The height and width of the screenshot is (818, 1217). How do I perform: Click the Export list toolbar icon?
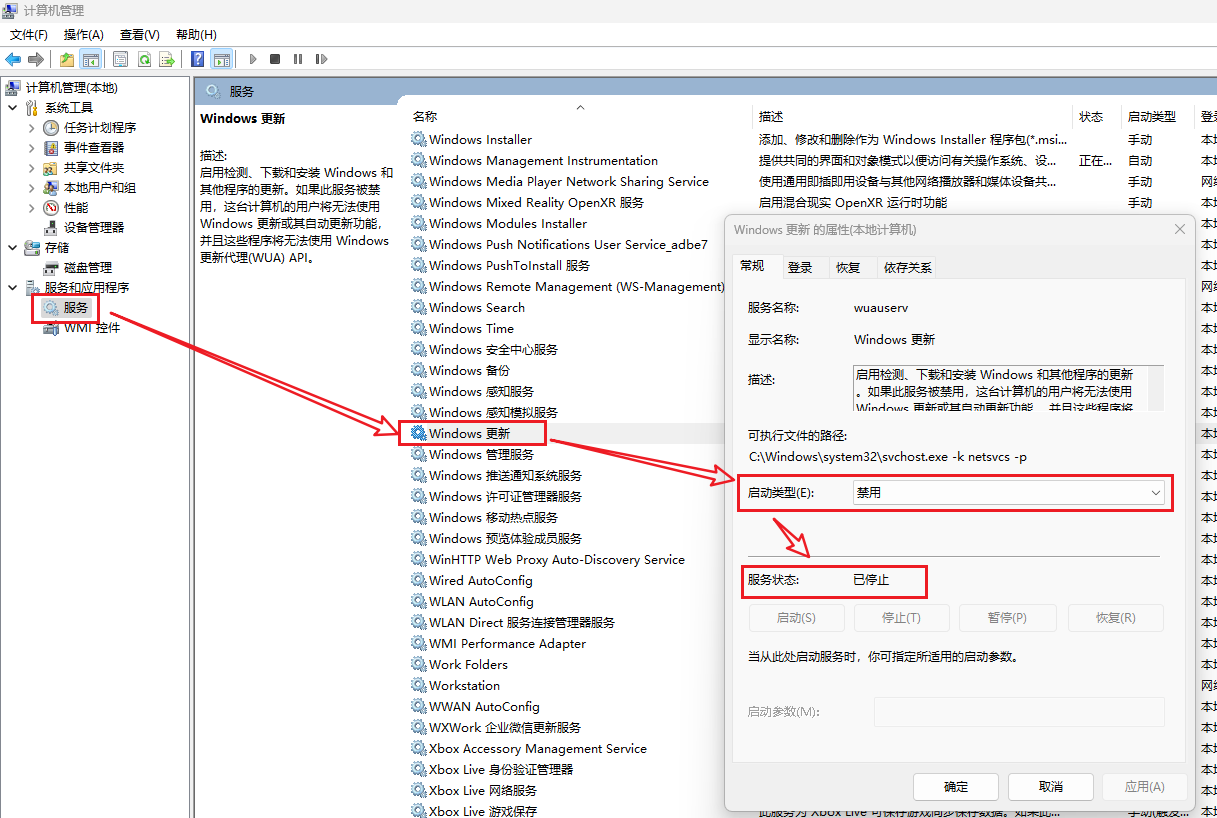[167, 59]
